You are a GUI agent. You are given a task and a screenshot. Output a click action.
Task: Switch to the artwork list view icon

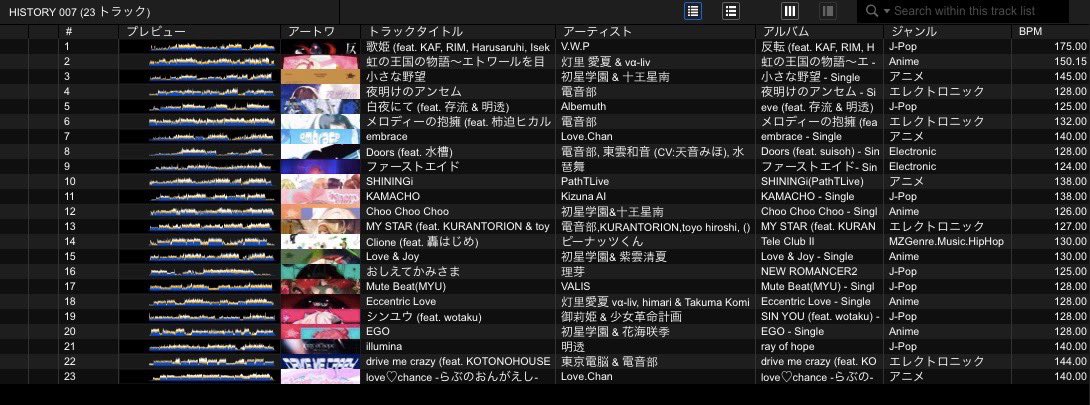[693, 11]
